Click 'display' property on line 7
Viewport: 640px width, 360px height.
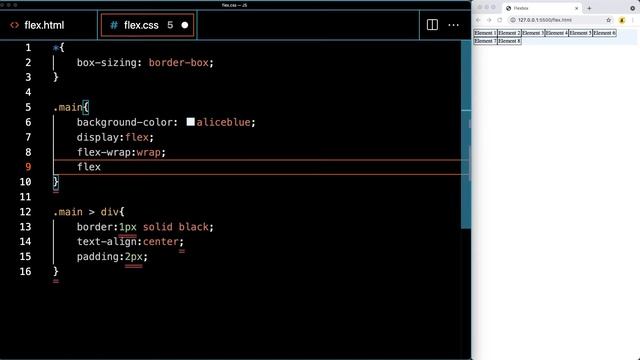pyautogui.click(x=98, y=137)
